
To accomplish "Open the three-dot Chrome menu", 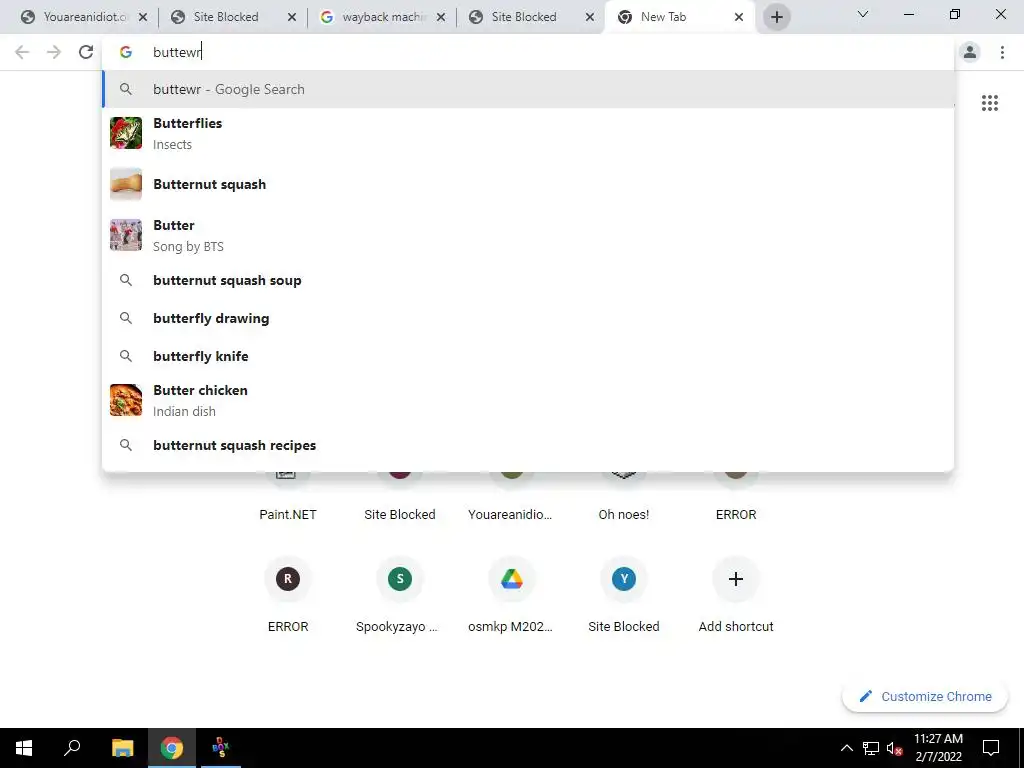I will 1002,52.
